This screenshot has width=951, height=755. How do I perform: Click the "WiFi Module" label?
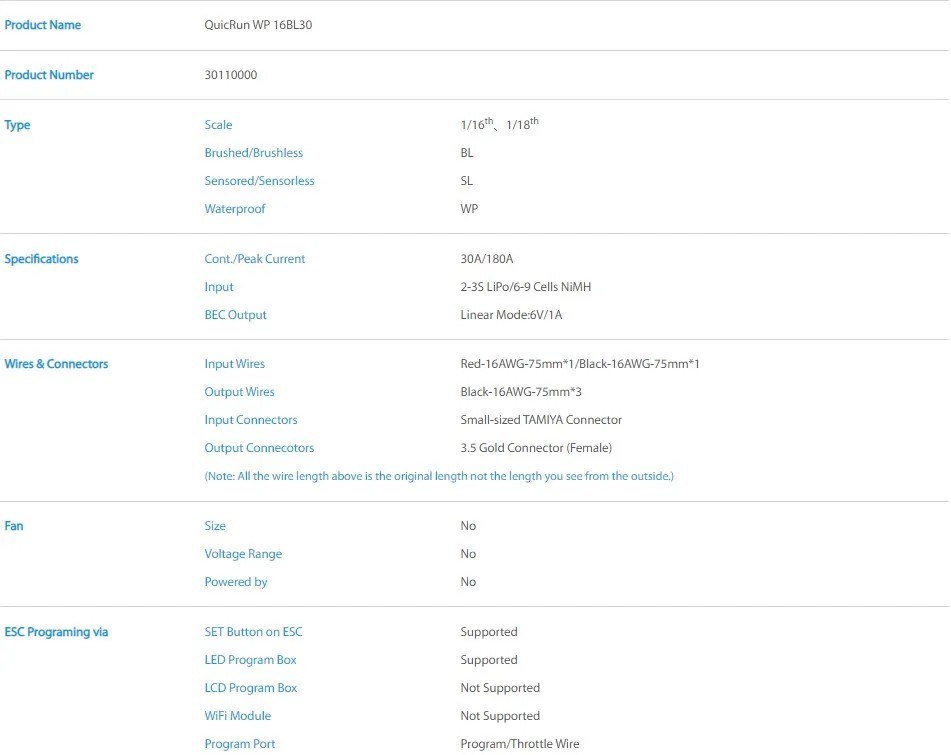point(238,716)
